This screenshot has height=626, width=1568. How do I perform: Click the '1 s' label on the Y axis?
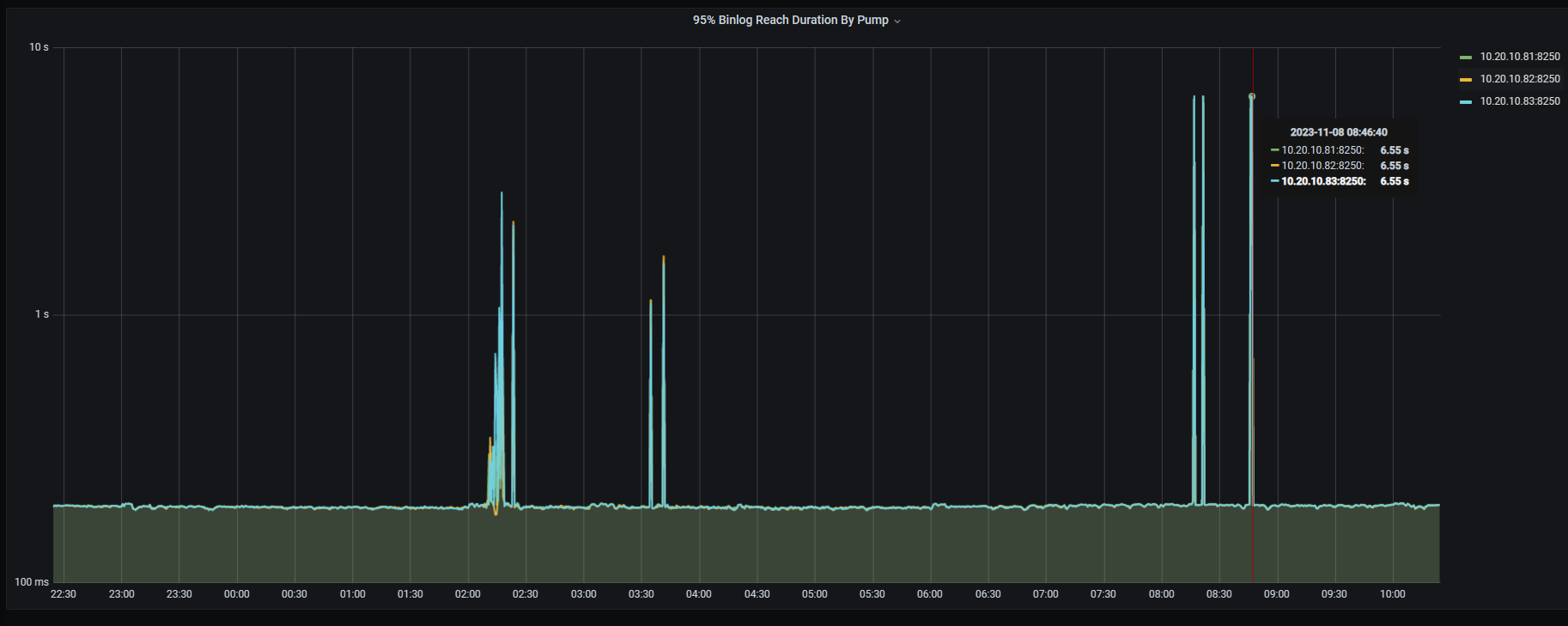coord(42,314)
